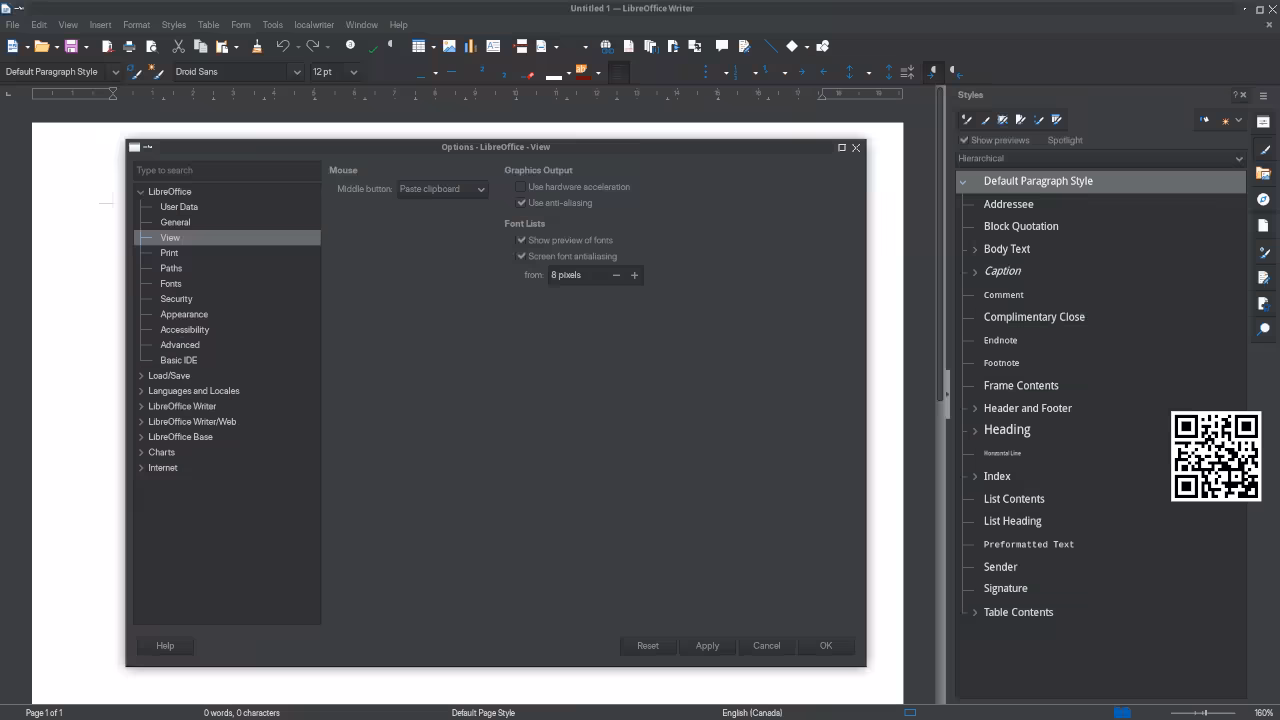Open the Format menu

(x=136, y=25)
